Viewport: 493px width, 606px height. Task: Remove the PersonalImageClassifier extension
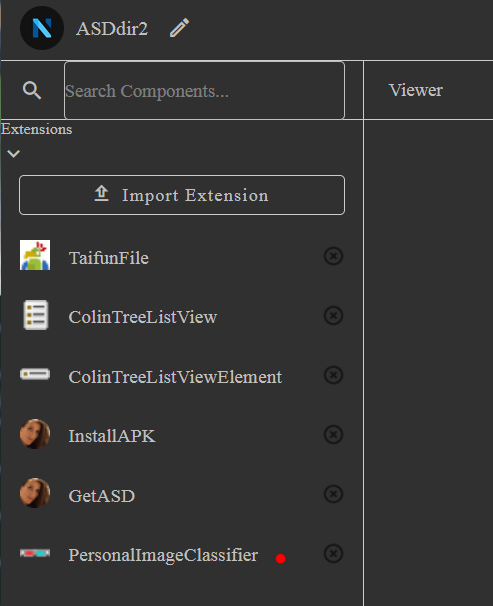(x=333, y=553)
